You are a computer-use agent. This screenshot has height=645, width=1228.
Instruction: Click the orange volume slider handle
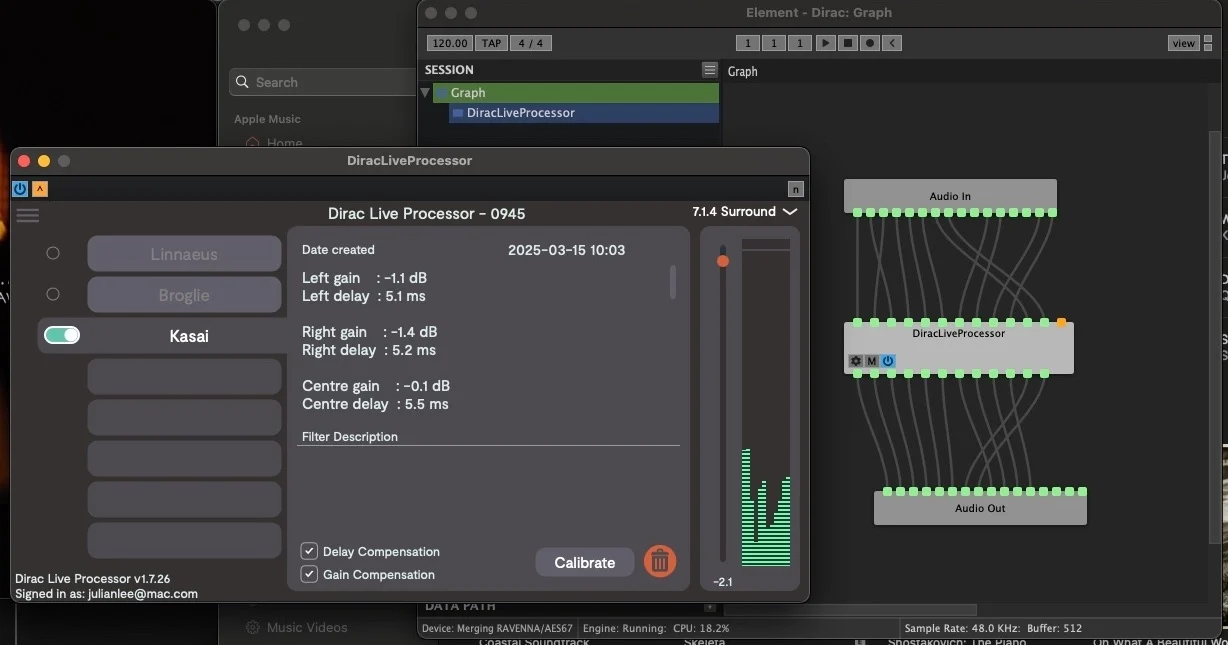[x=723, y=261]
